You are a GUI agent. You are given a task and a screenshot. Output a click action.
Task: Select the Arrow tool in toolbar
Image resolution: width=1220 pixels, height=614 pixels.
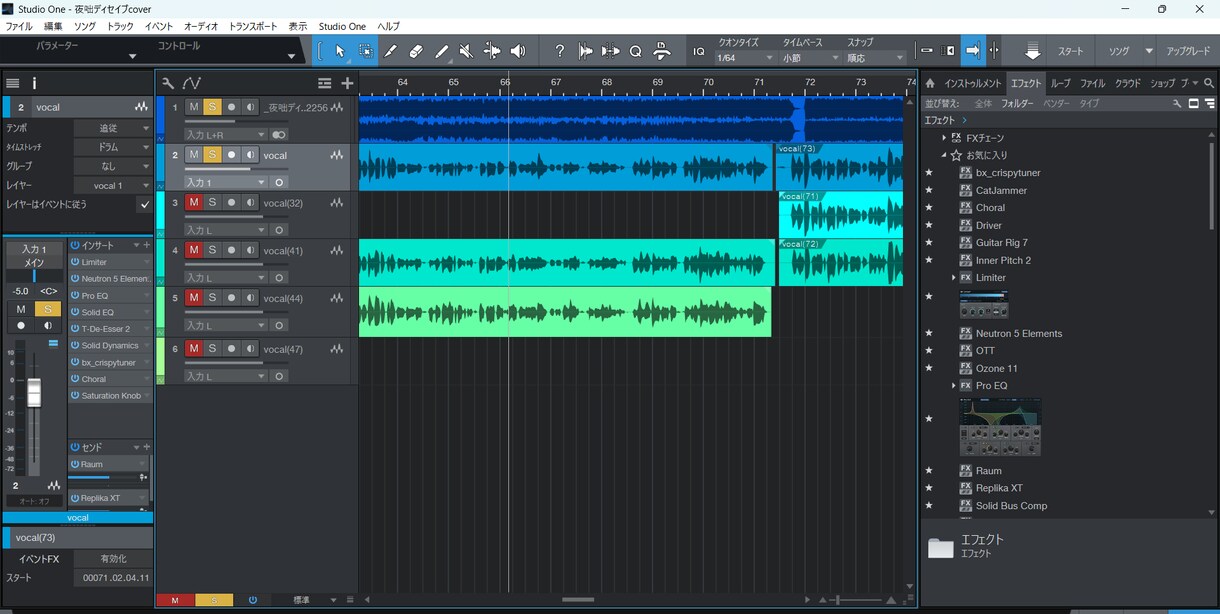[x=340, y=51]
